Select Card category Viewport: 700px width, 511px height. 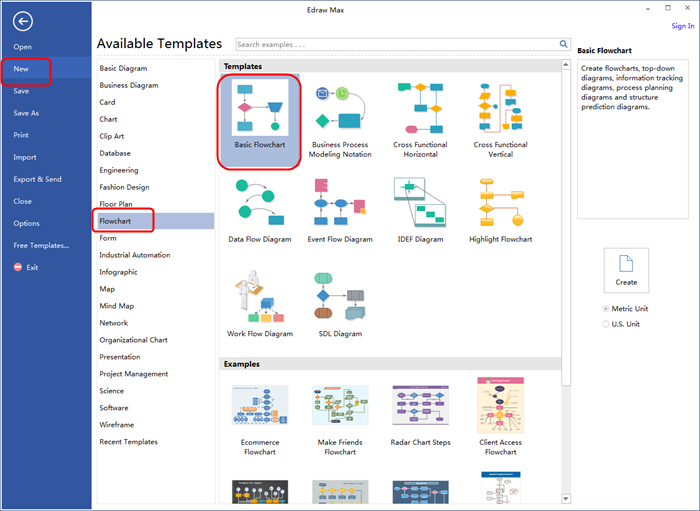107,102
